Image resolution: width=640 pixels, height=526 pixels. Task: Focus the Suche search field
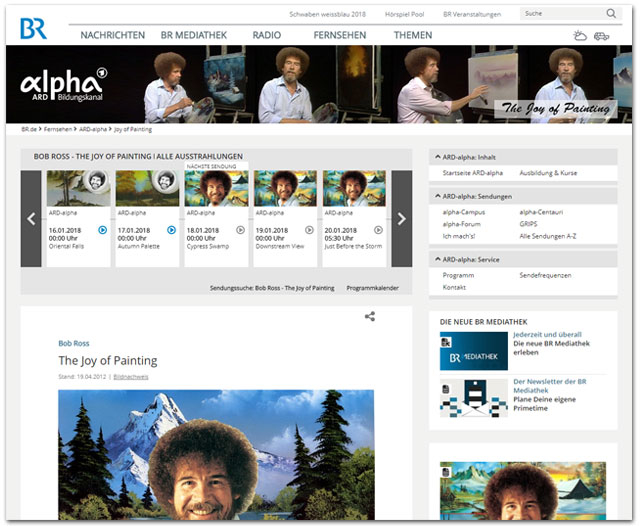562,13
